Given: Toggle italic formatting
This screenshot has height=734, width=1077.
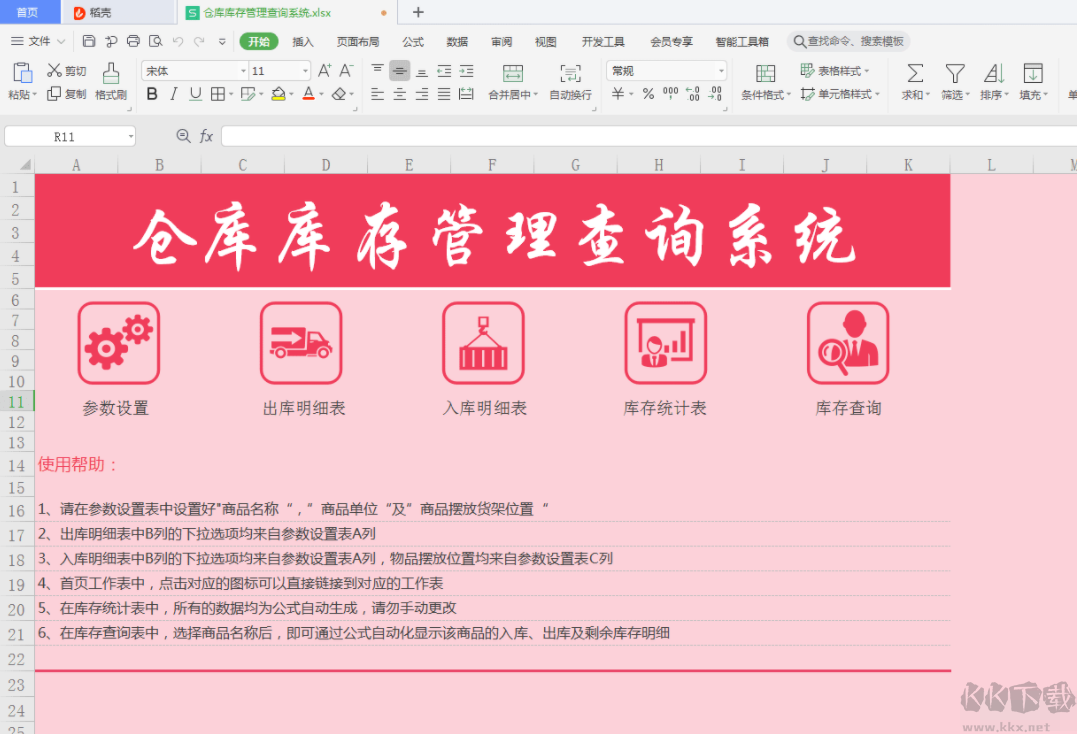Looking at the screenshot, I should pos(172,93).
